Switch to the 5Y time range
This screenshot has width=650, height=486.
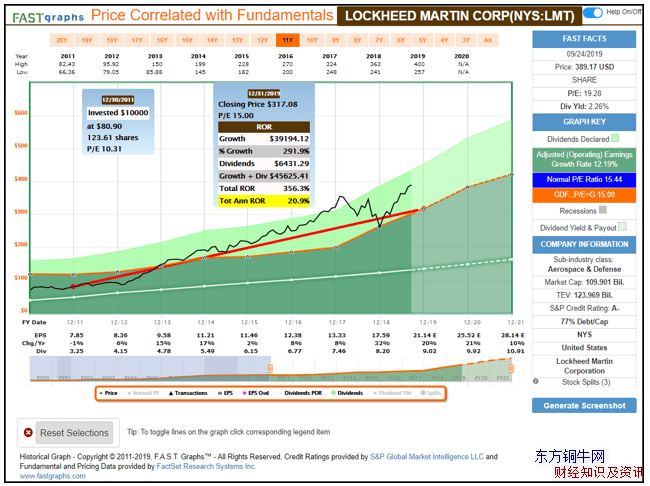[422, 40]
